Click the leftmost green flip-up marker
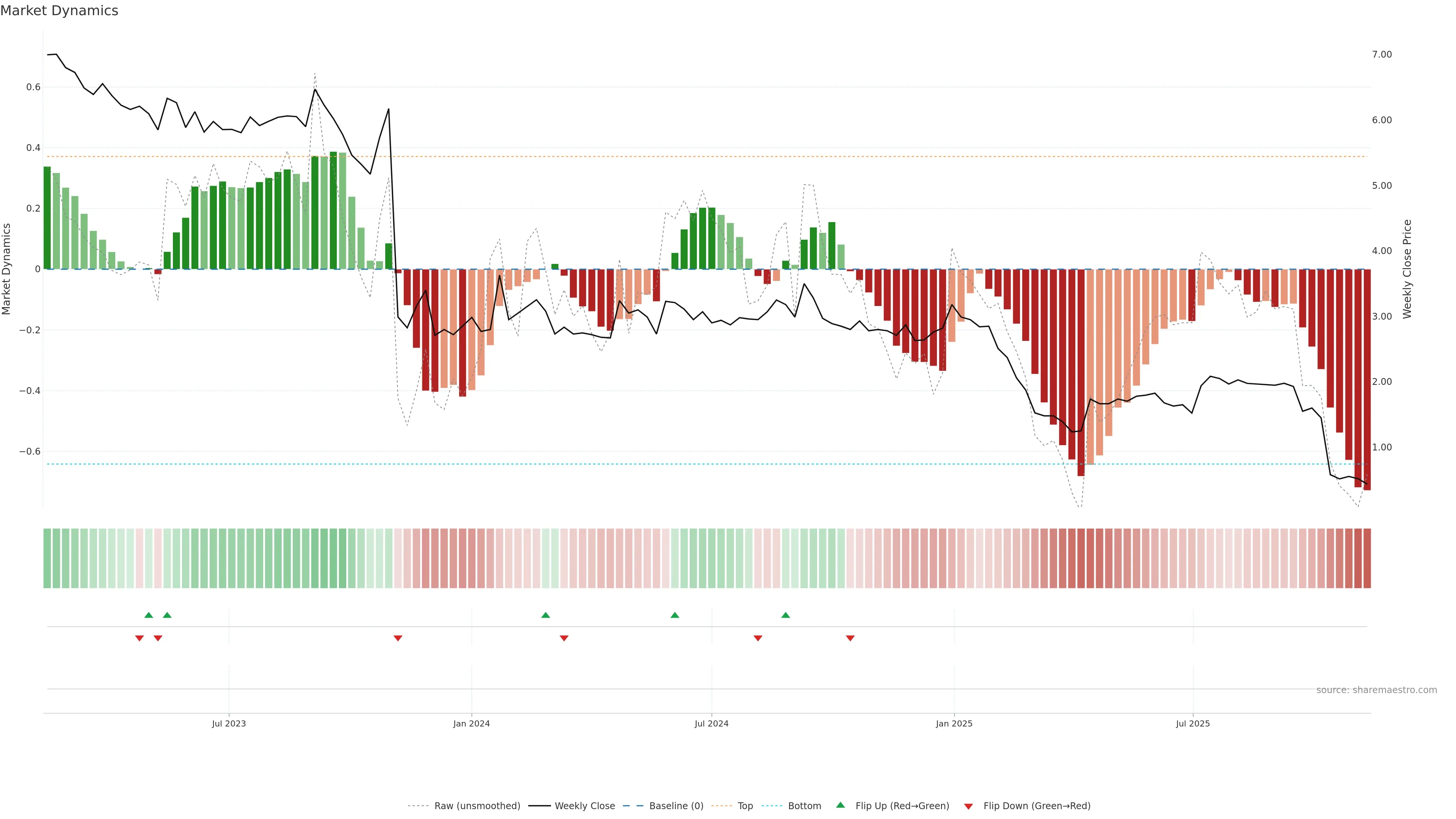Viewport: 1456px width, 819px height. click(x=149, y=615)
